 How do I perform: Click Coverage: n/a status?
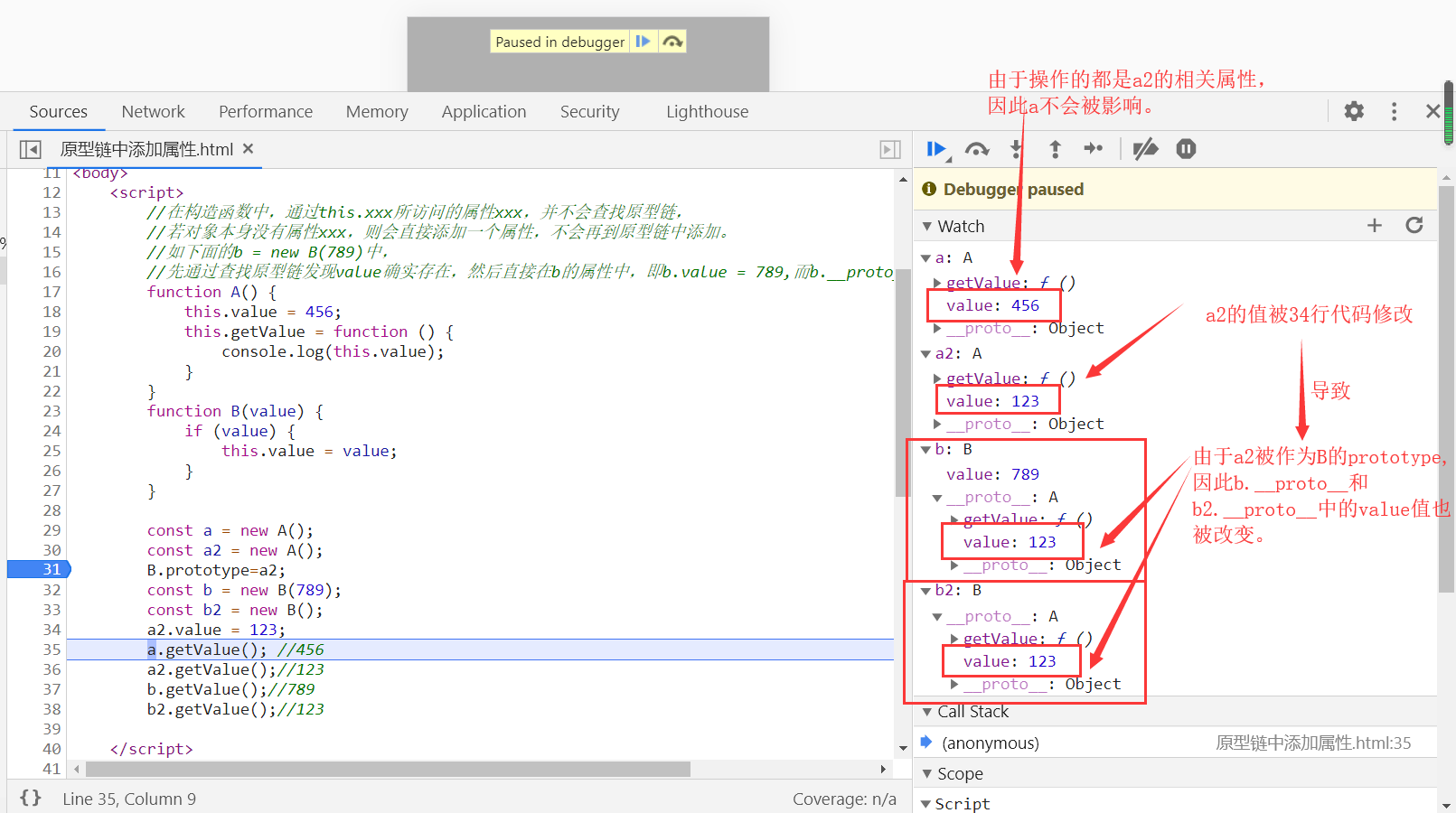click(x=844, y=799)
